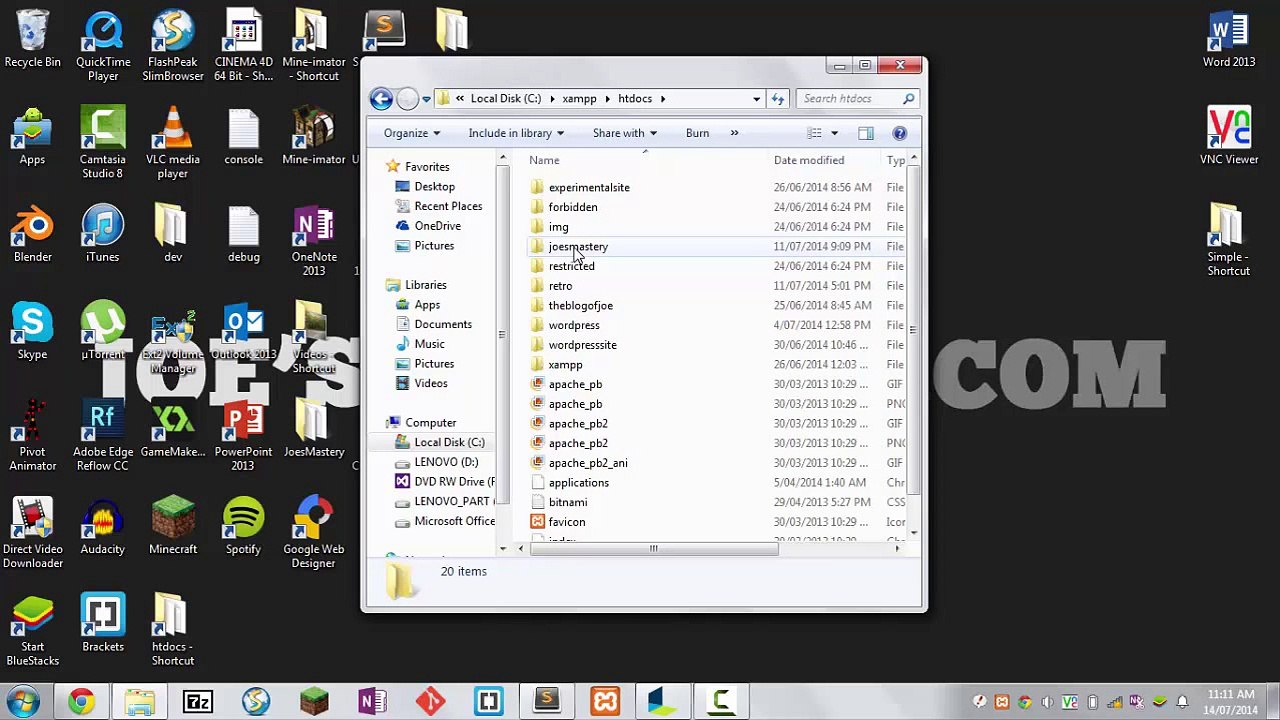
Task: Sort files by Name column header
Action: point(544,160)
